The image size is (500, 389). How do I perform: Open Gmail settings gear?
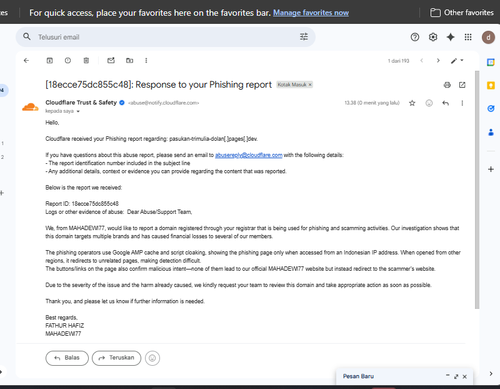pyautogui.click(x=433, y=37)
